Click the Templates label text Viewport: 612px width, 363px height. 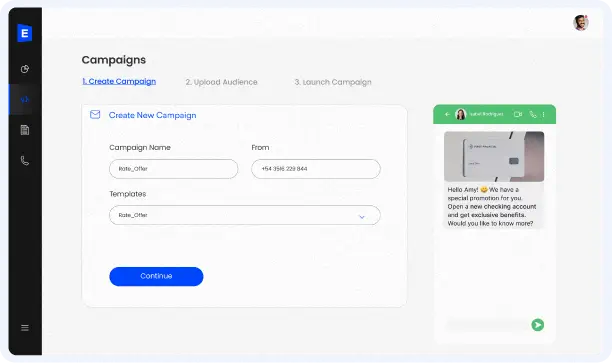coord(128,194)
